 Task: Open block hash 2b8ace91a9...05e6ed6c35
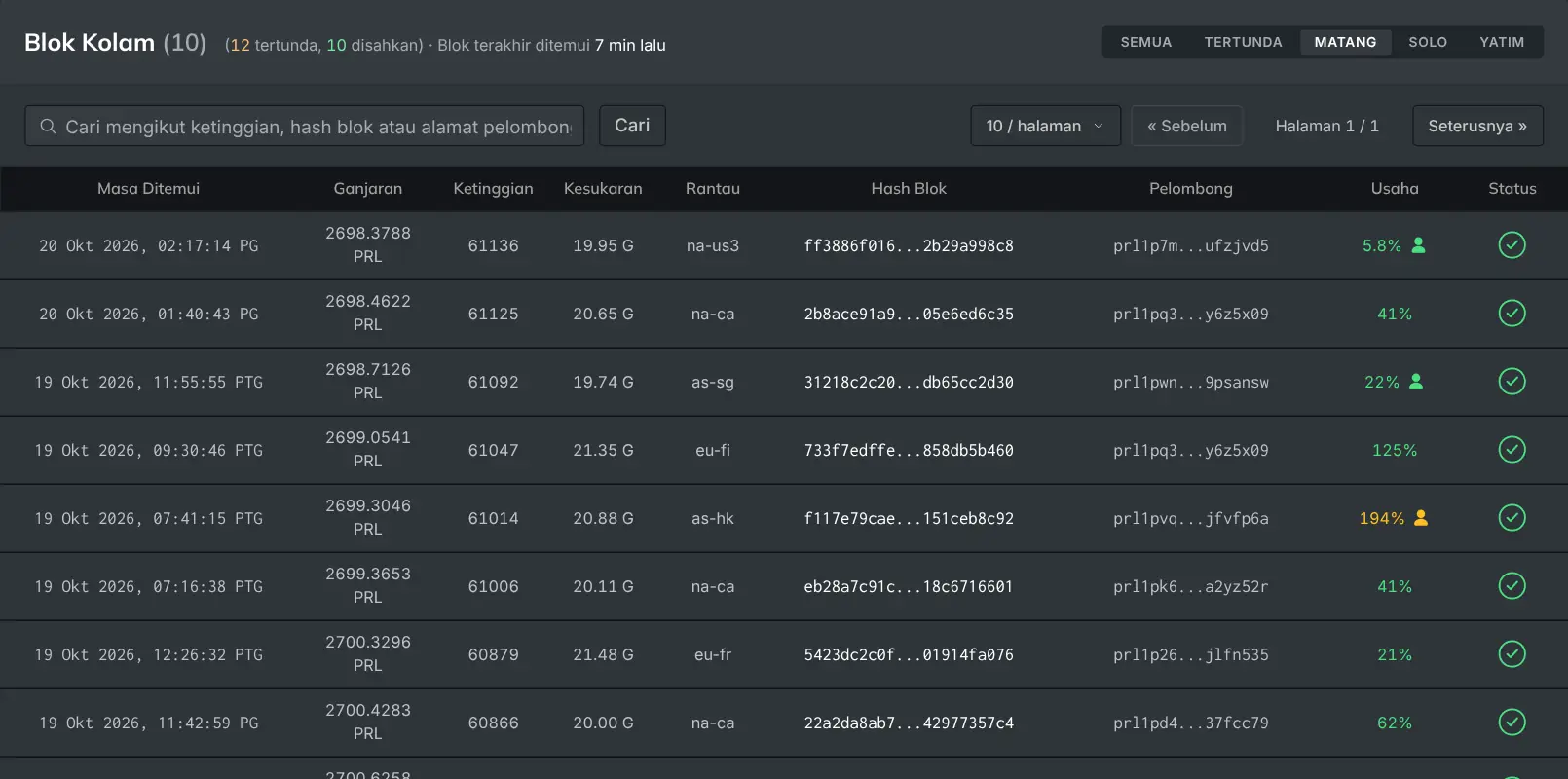(x=909, y=314)
